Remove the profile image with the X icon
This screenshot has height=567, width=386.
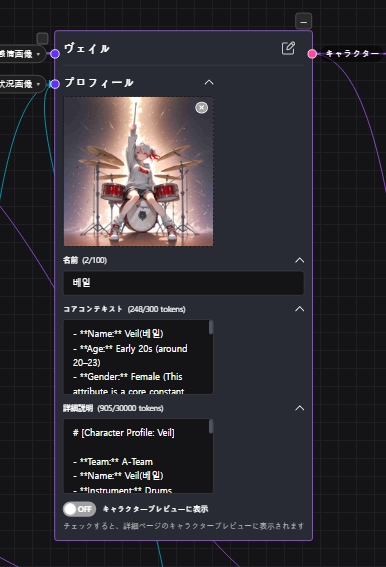click(x=202, y=107)
